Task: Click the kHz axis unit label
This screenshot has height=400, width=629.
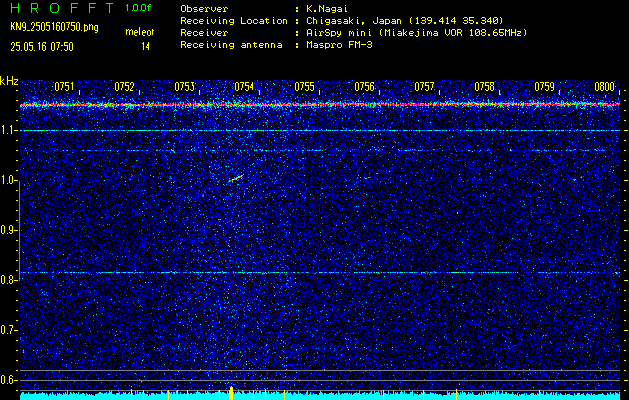Action: point(9,81)
